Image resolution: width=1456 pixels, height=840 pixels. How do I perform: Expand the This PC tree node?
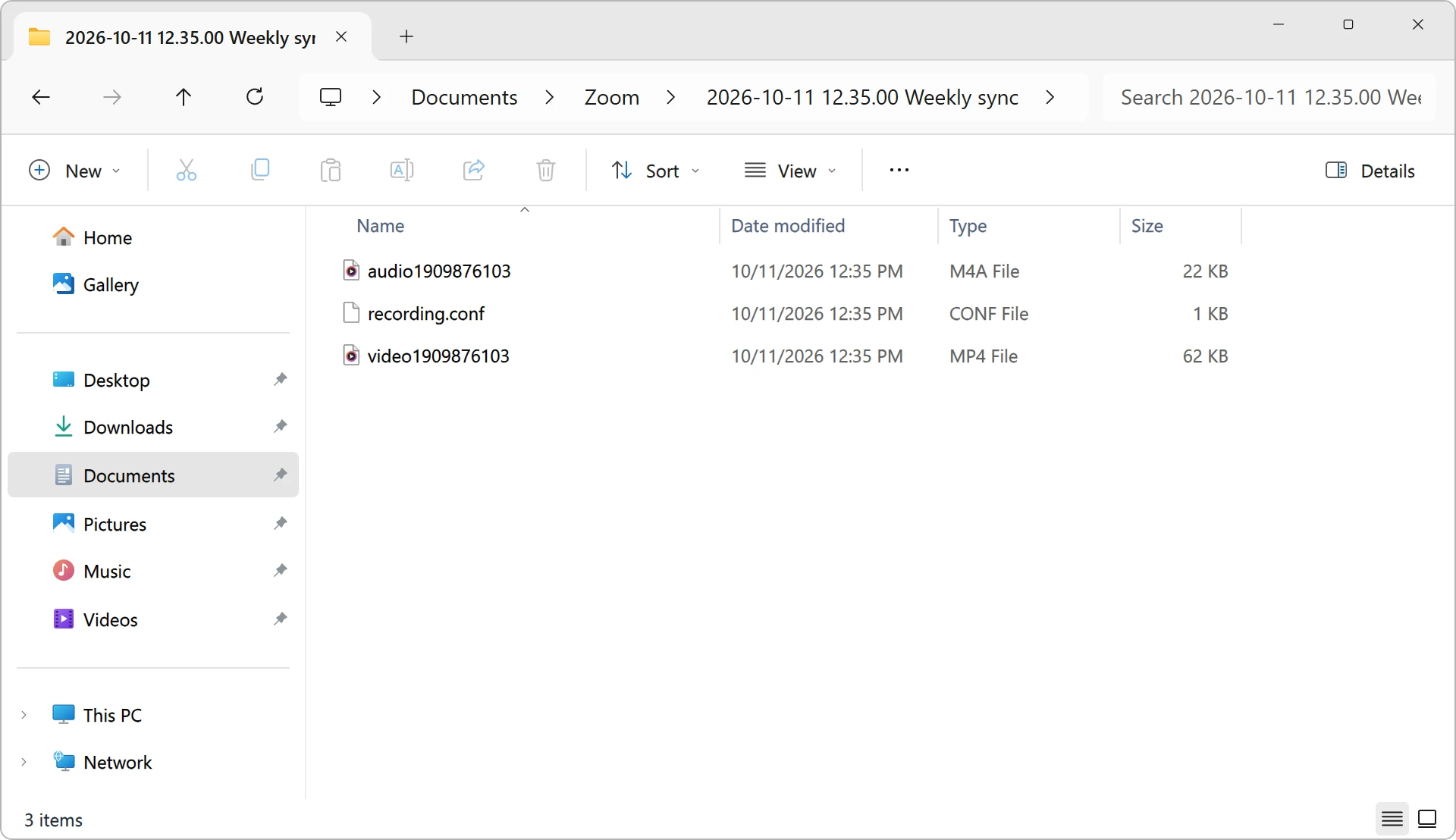tap(24, 715)
